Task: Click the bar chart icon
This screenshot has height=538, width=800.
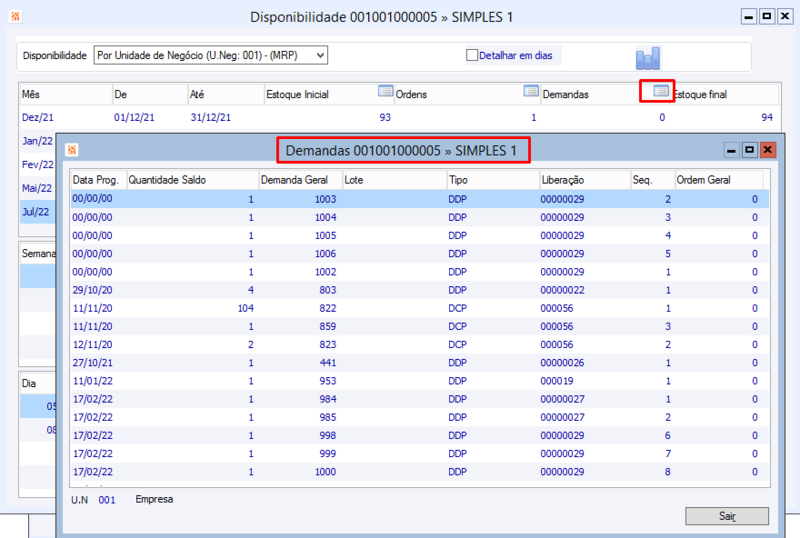Action: (x=648, y=57)
